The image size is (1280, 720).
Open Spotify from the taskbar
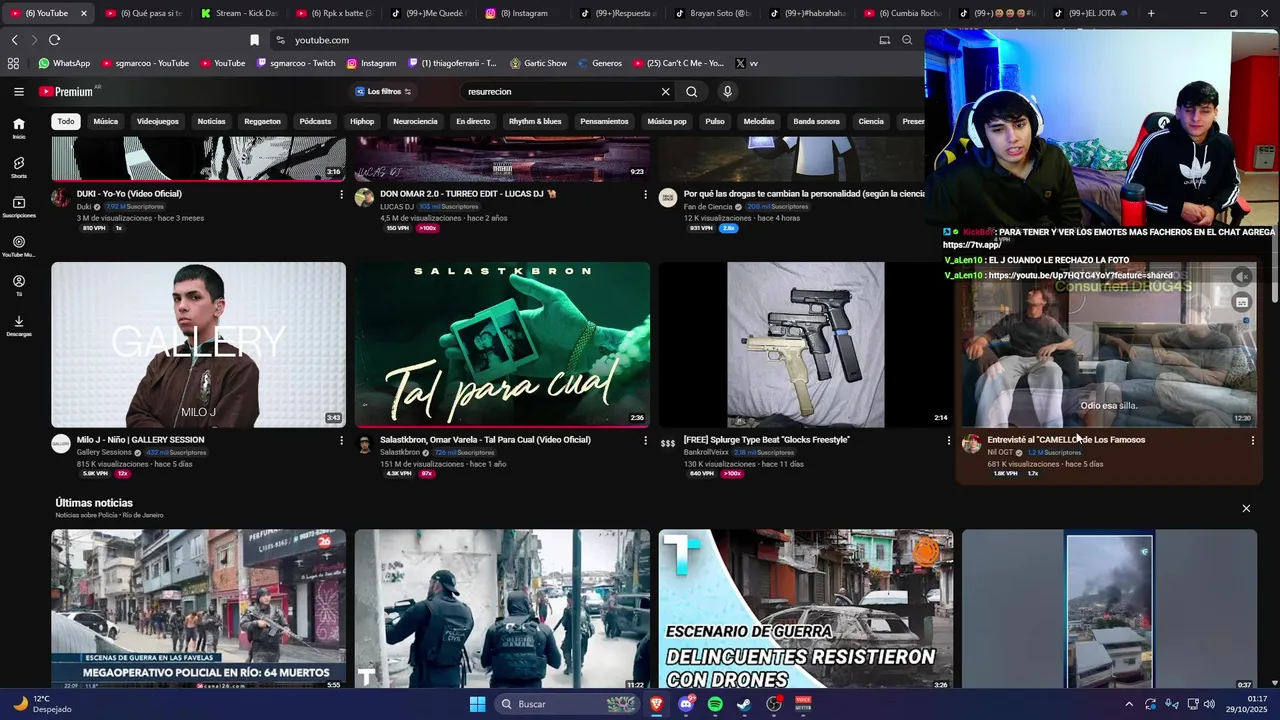tap(715, 704)
